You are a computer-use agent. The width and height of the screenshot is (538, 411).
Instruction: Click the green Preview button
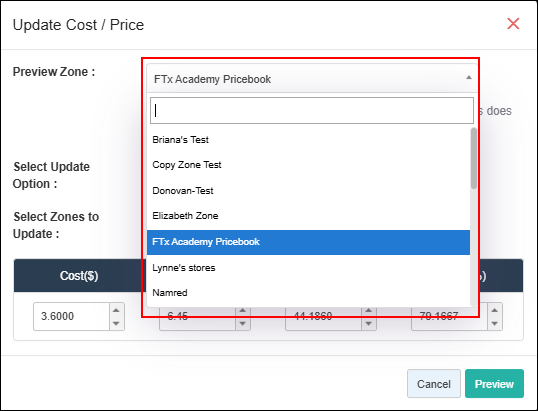point(494,384)
